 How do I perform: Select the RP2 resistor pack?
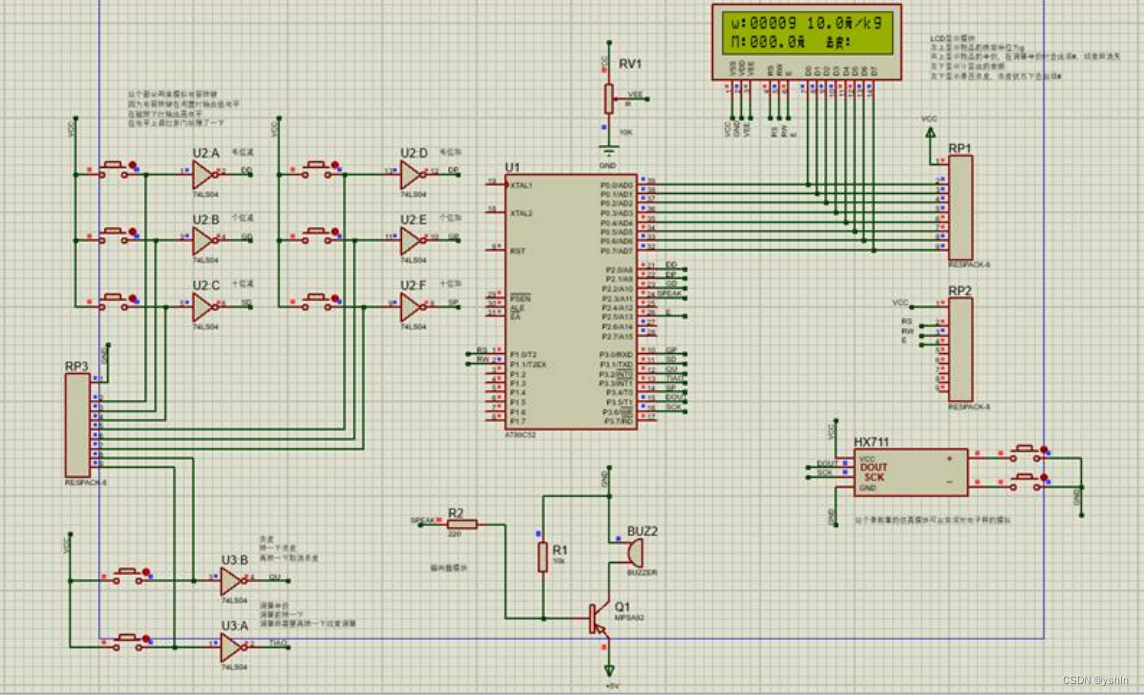pos(960,349)
